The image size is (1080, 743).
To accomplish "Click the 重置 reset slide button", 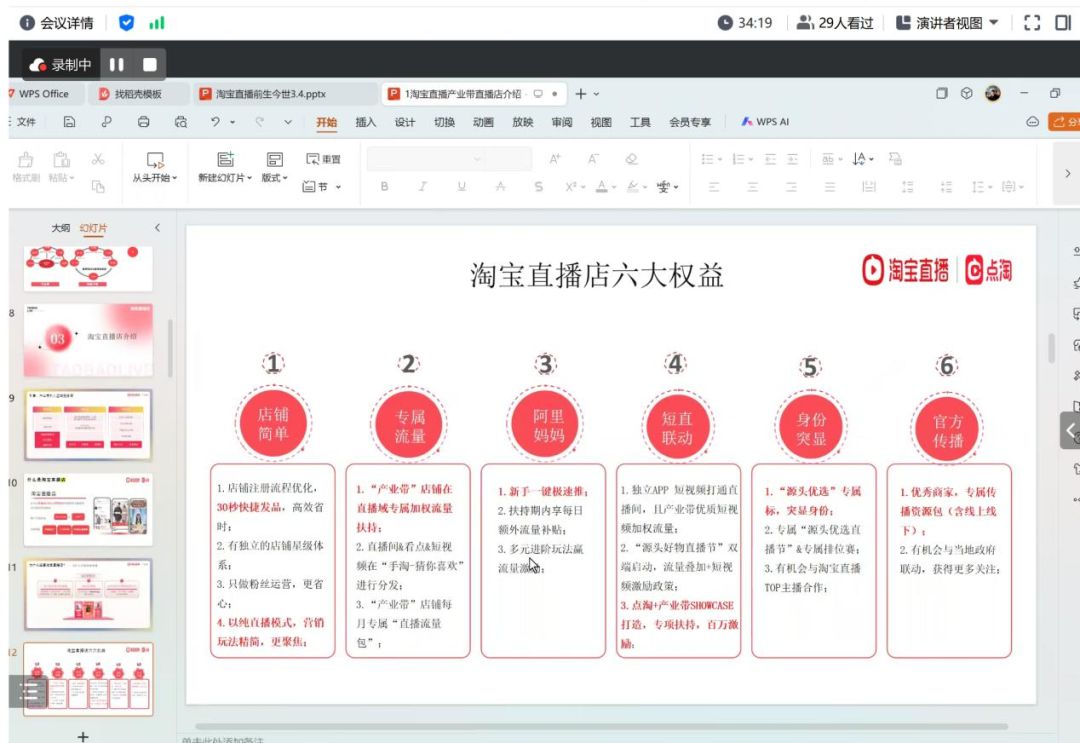I will click(323, 159).
